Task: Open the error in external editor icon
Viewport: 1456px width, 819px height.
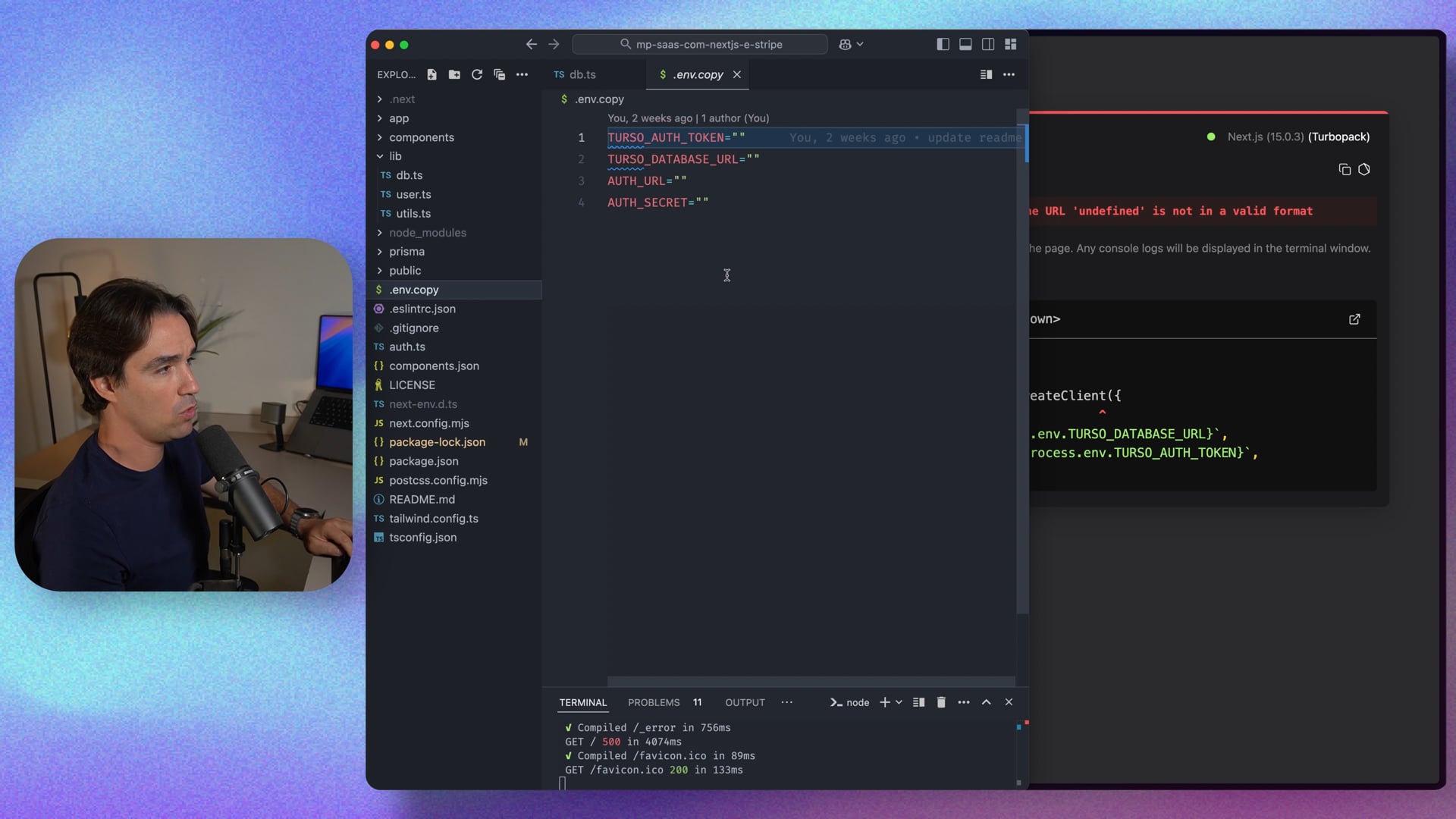Action: pyautogui.click(x=1354, y=319)
